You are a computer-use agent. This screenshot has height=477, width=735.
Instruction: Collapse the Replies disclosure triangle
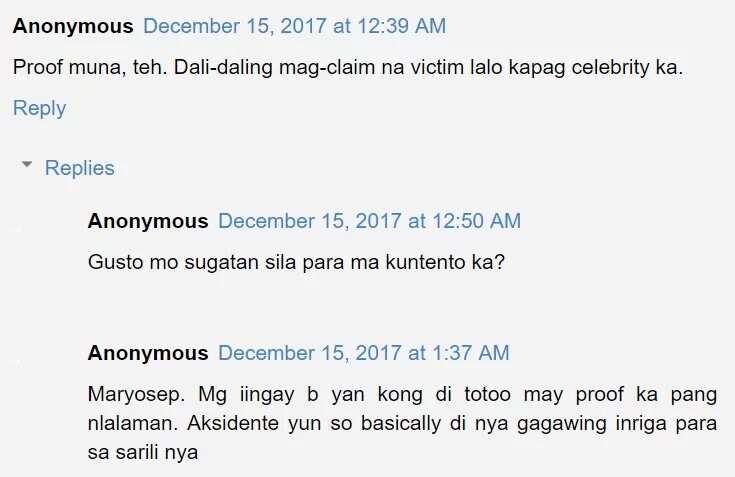point(27,164)
